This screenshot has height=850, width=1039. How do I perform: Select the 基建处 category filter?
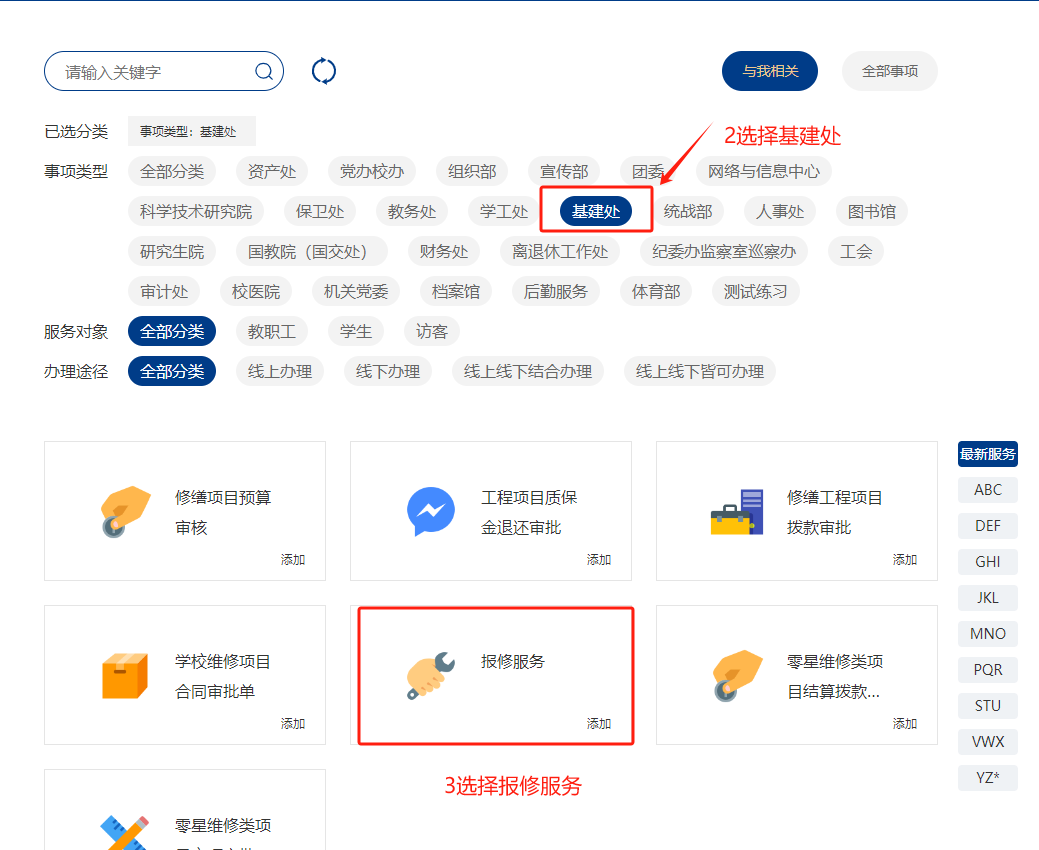coord(596,211)
